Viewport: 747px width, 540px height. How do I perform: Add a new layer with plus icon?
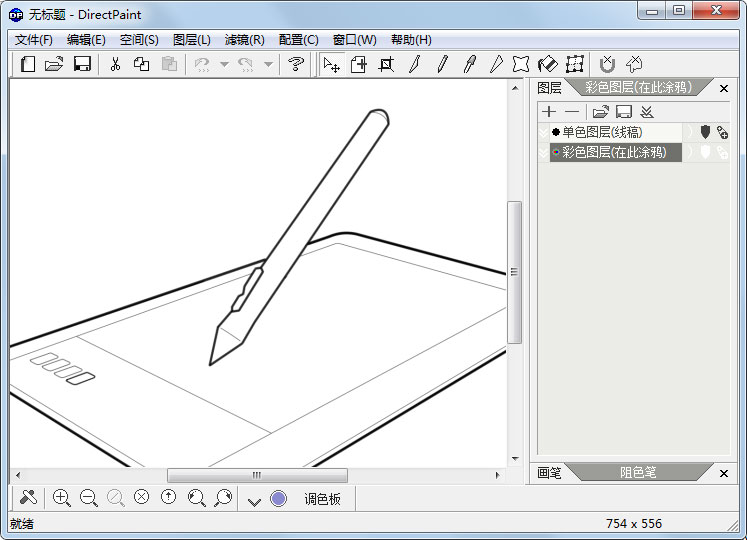click(x=549, y=112)
